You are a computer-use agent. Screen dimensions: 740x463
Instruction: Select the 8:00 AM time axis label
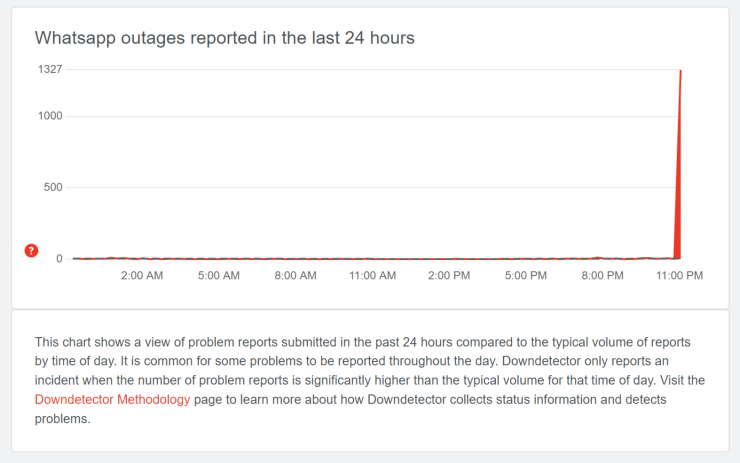pyautogui.click(x=296, y=276)
